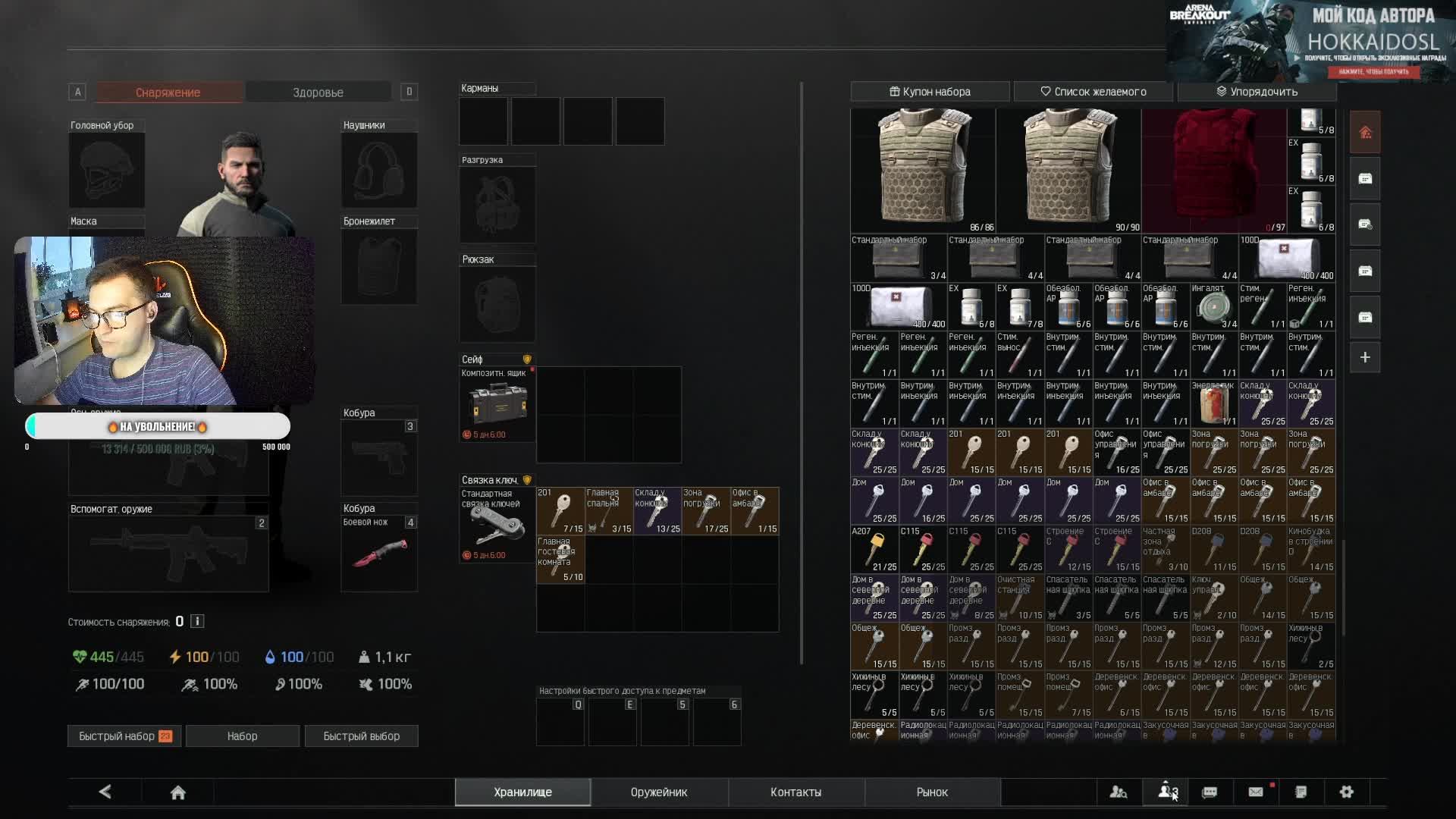Open the Оружейник tab
Viewport: 1456px width, 819px height.
pos(658,792)
